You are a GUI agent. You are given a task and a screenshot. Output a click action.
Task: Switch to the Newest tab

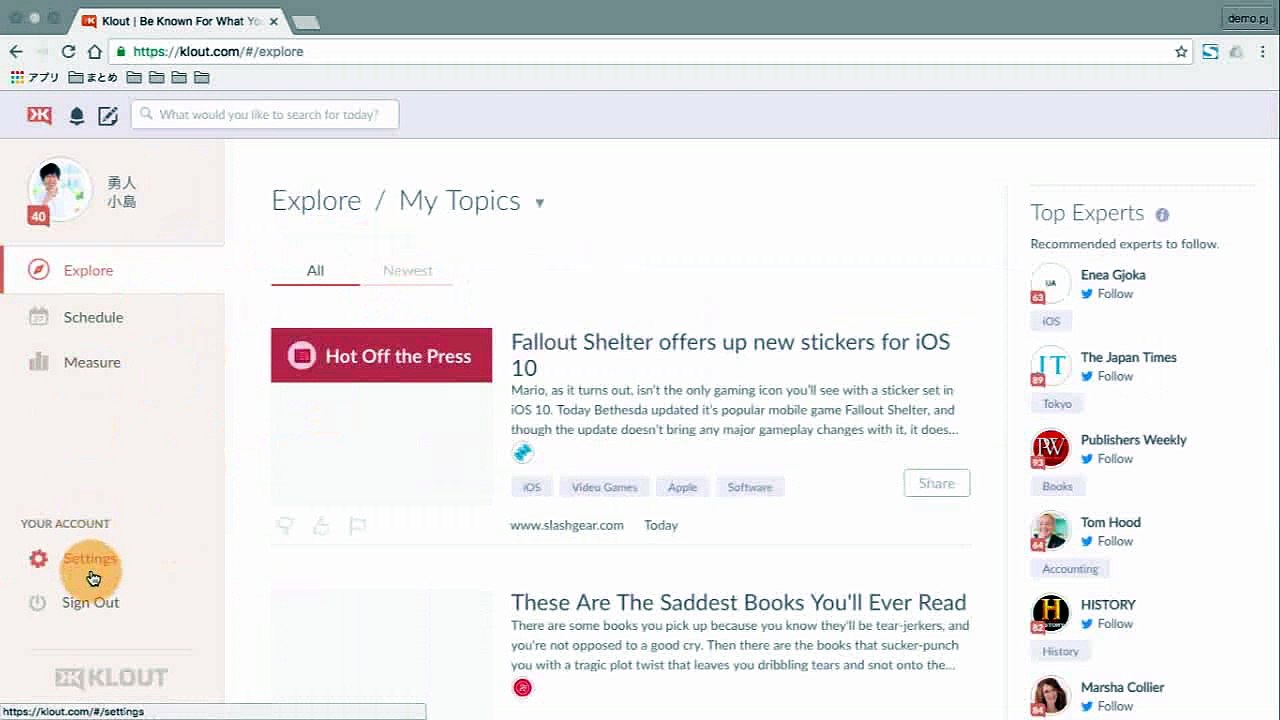(408, 271)
